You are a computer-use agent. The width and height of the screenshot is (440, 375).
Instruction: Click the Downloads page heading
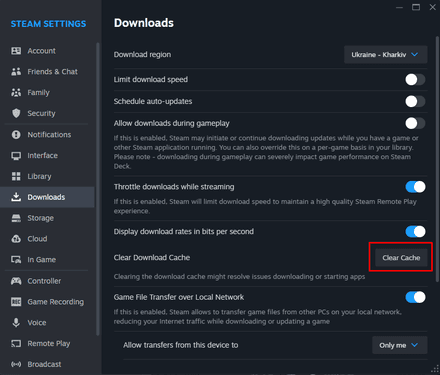click(x=144, y=23)
